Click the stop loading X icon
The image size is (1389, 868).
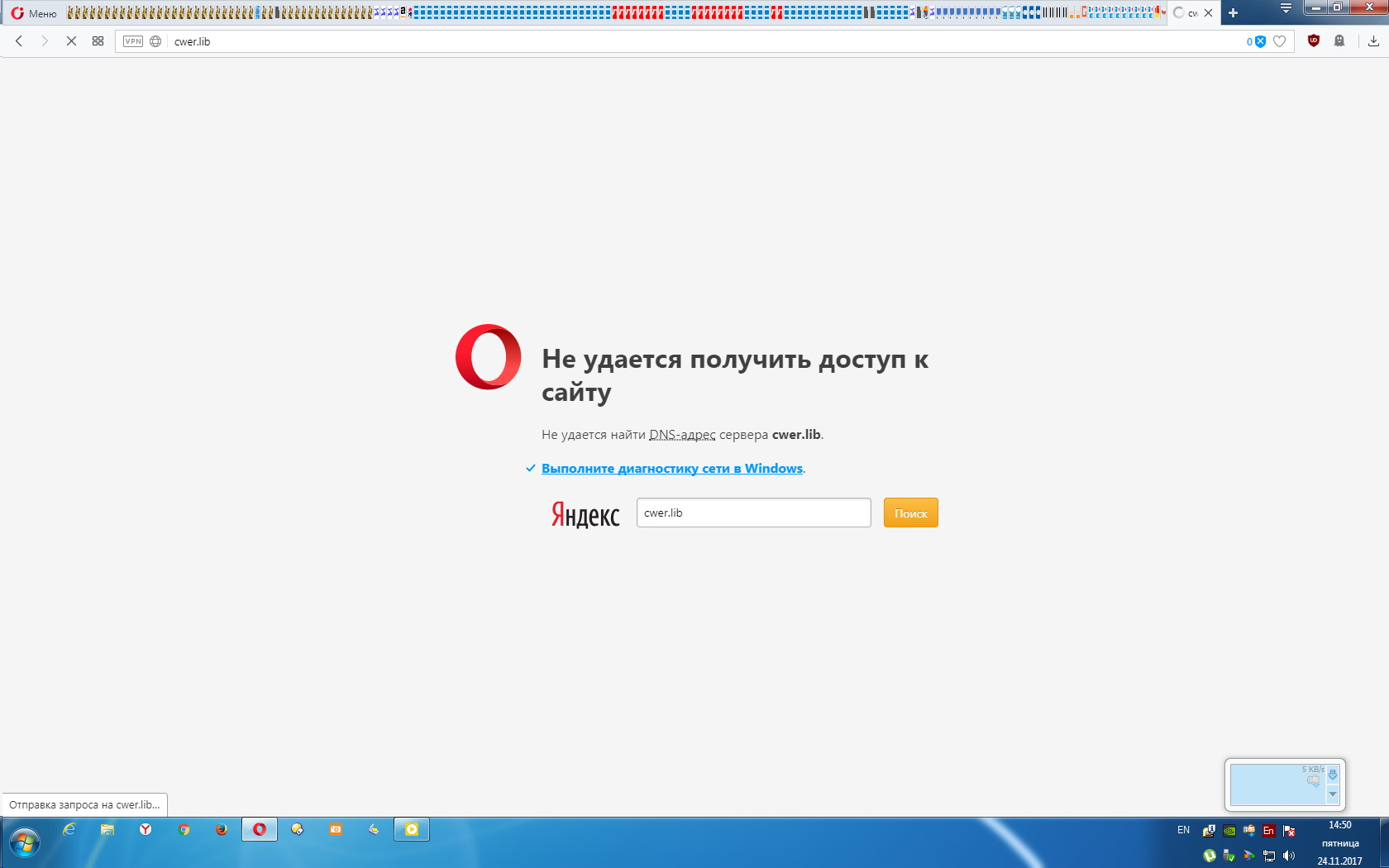pos(71,41)
